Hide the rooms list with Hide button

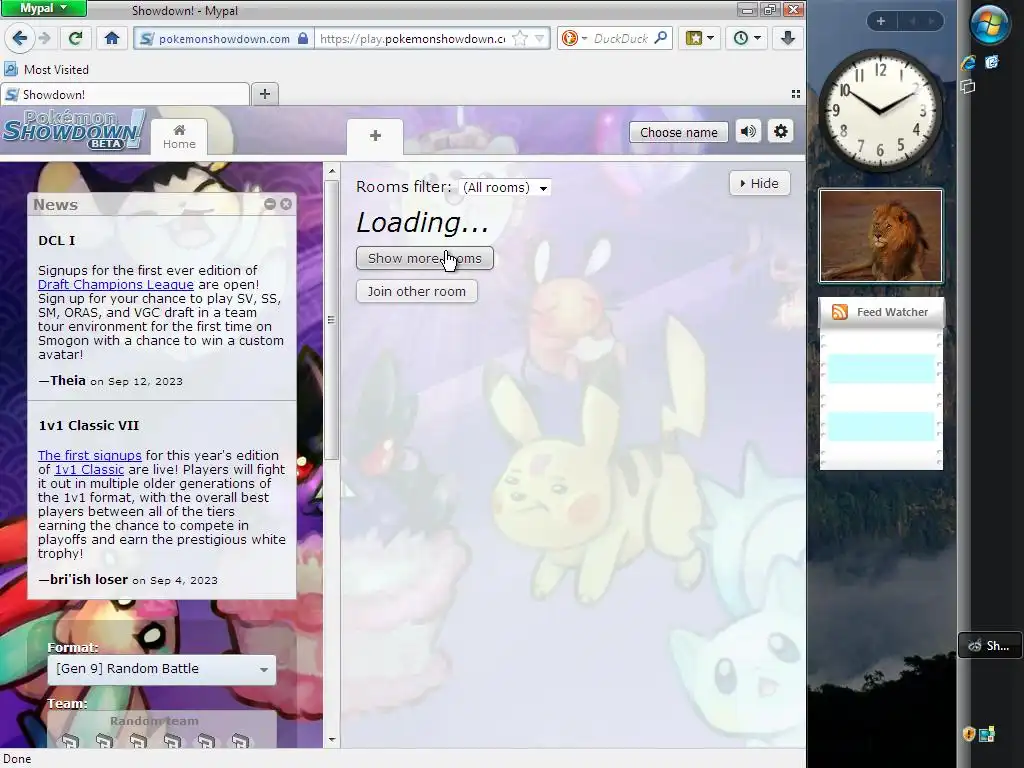point(760,184)
